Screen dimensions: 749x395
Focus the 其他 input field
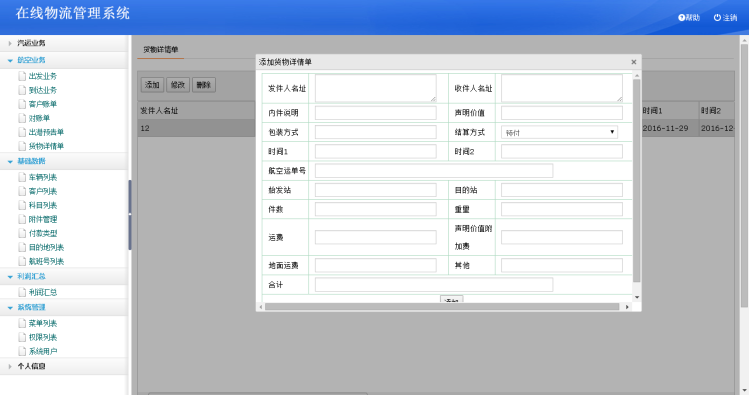562,266
